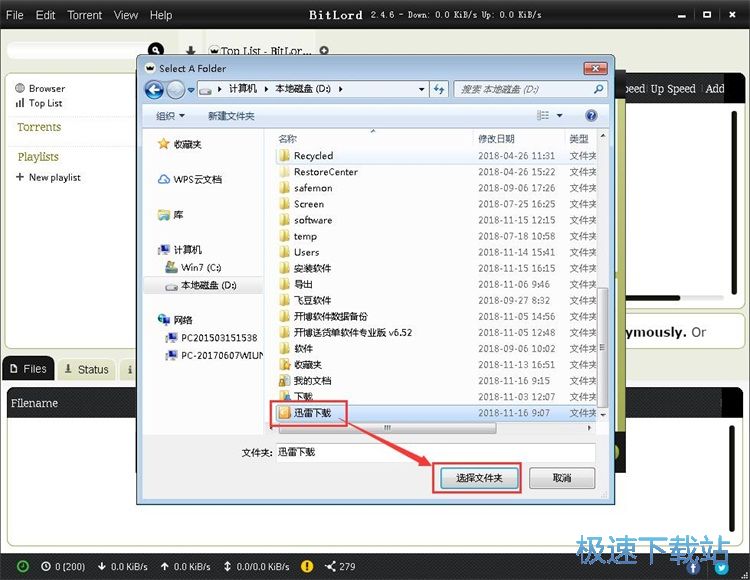Screen dimensions: 750x580
Task: Click the yellow warning icon in status bar
Action: click(307, 567)
